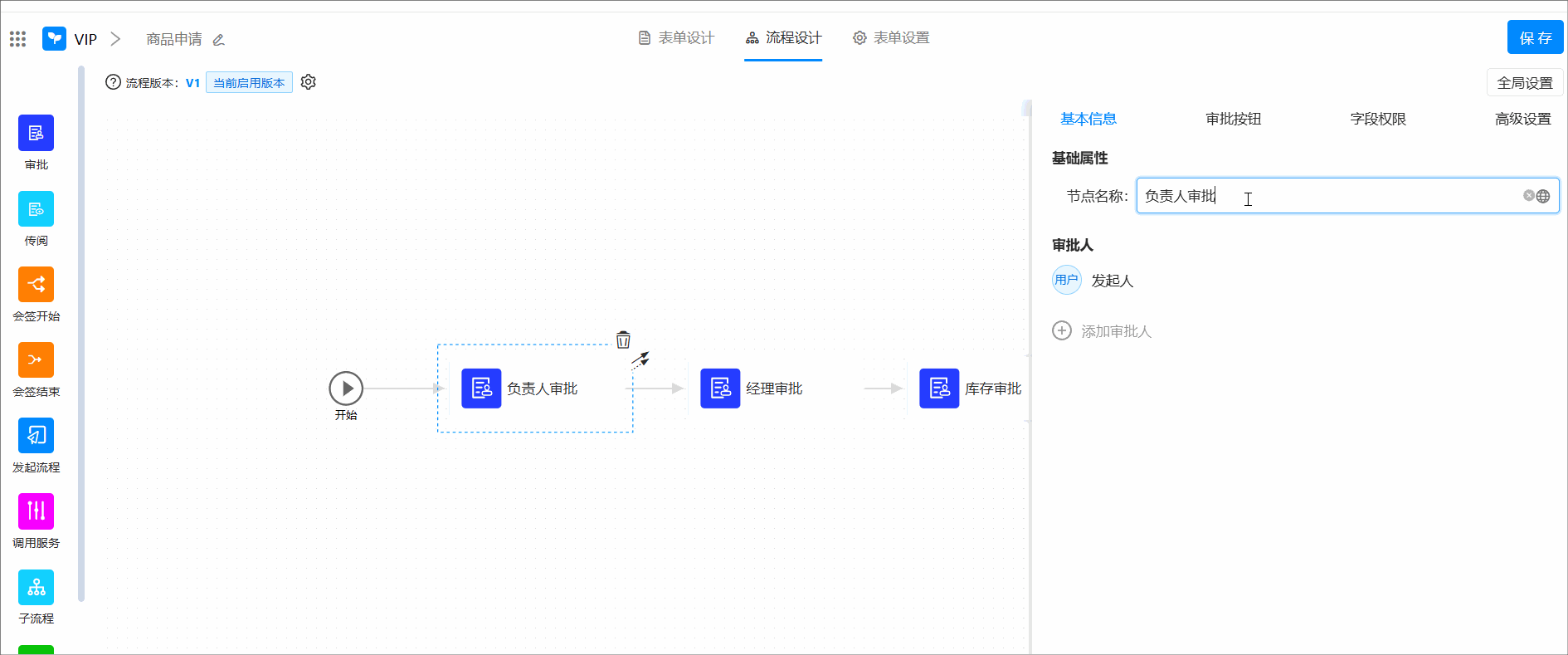1568x655 pixels.
Task: Click the 会签结束 icon
Action: pos(36,359)
